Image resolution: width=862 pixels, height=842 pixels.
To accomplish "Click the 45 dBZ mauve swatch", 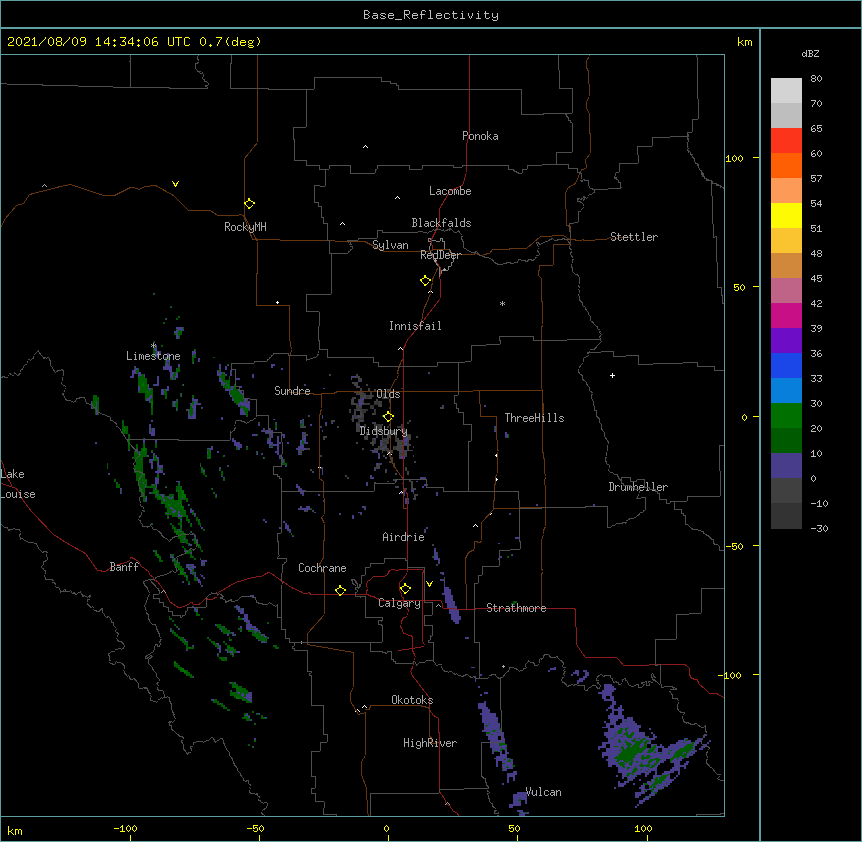I will (786, 290).
